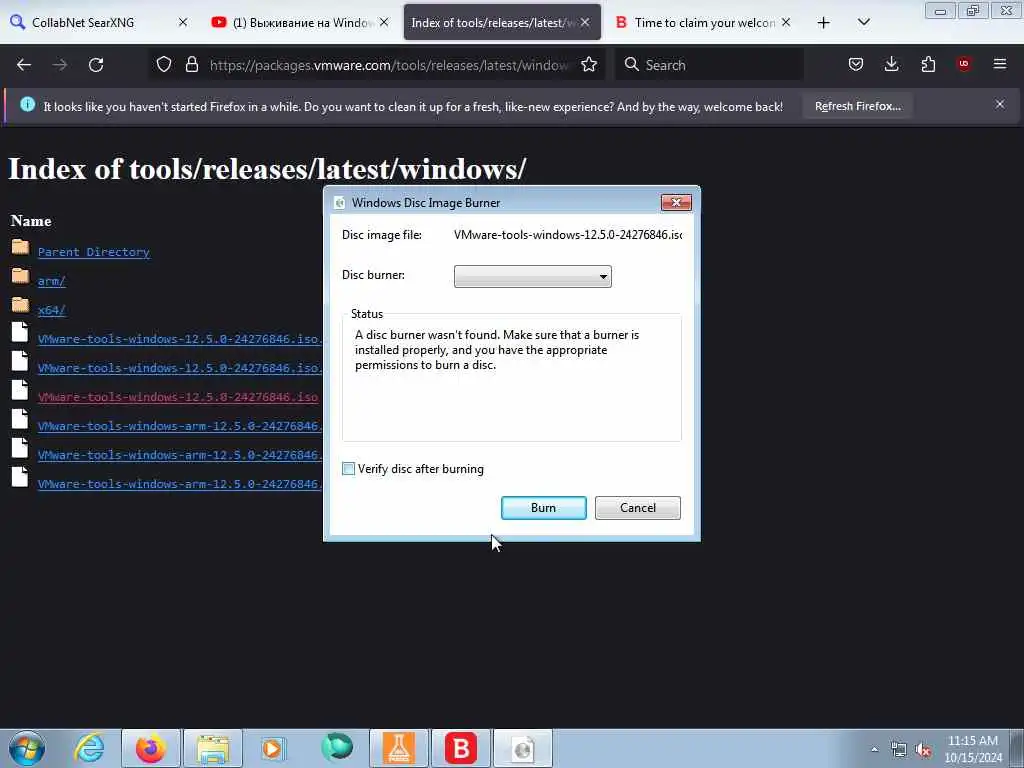Focus the Firefox Search box
The height and width of the screenshot is (768, 1024).
709,65
